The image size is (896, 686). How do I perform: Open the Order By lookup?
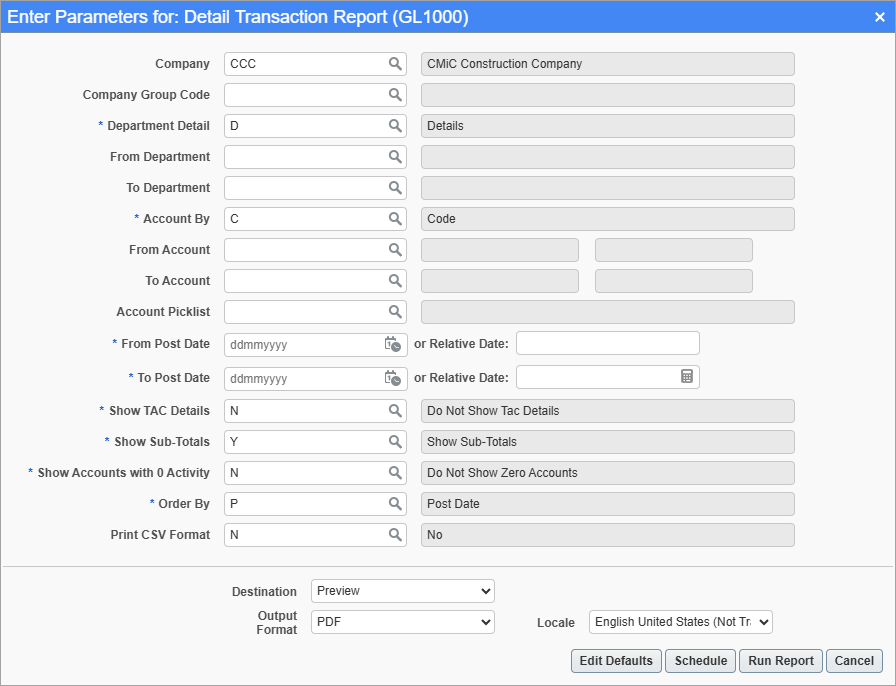(x=396, y=503)
